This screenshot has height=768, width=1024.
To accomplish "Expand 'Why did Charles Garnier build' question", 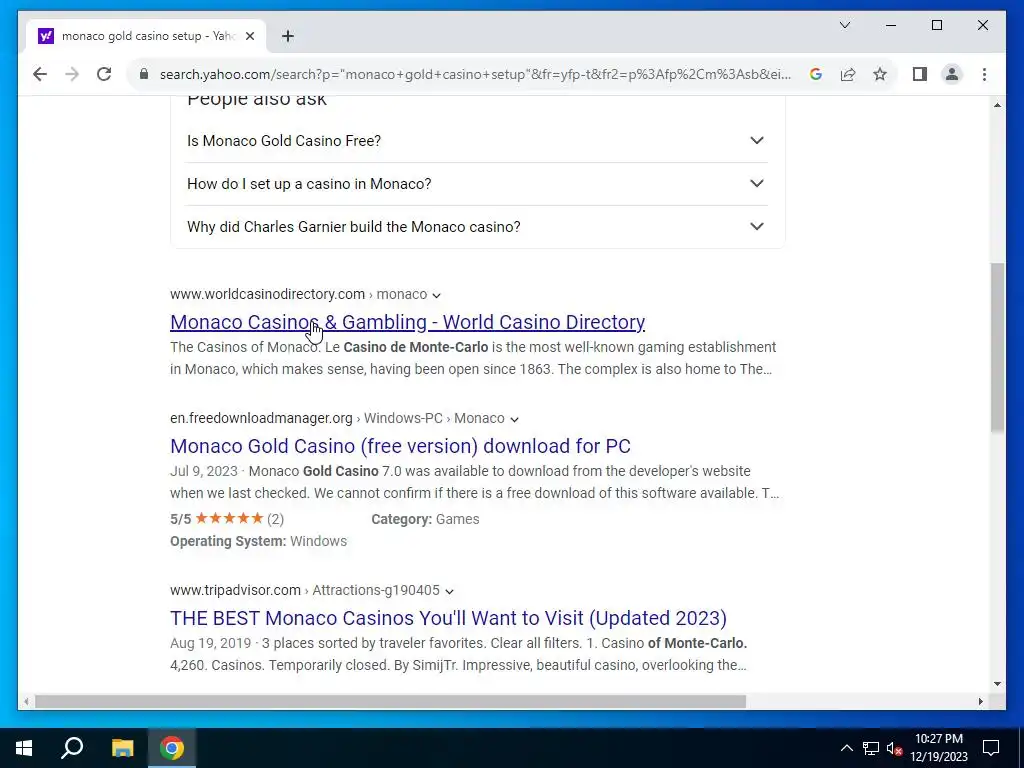I will pyautogui.click(x=477, y=227).
